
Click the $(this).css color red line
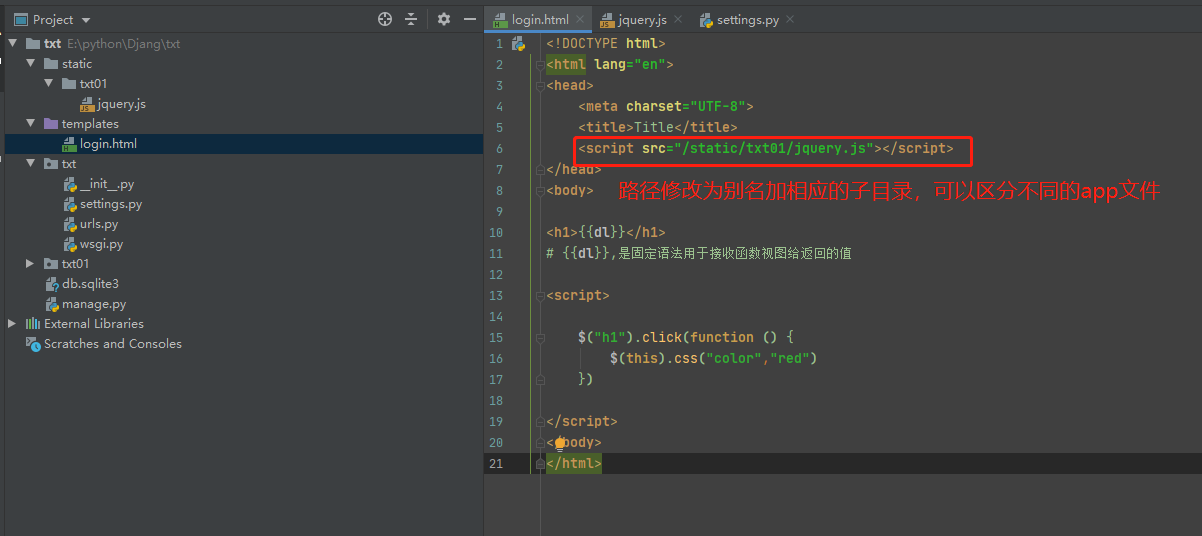click(713, 358)
